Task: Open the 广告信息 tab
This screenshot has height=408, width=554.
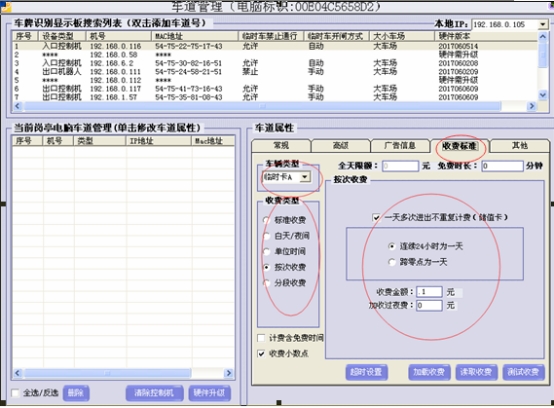Action: [x=400, y=146]
